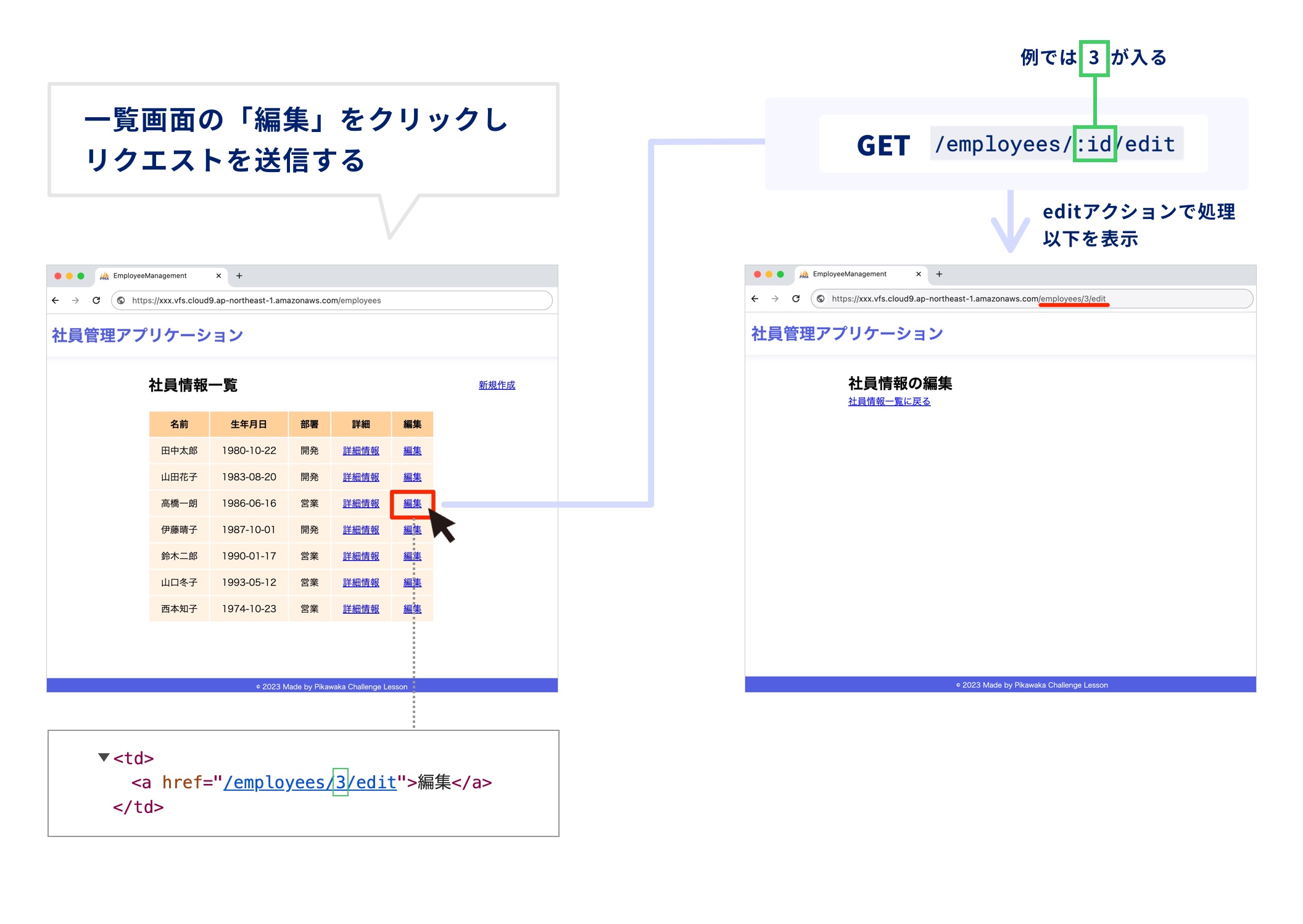
Task: Click the 新規作成 link
Action: (497, 385)
